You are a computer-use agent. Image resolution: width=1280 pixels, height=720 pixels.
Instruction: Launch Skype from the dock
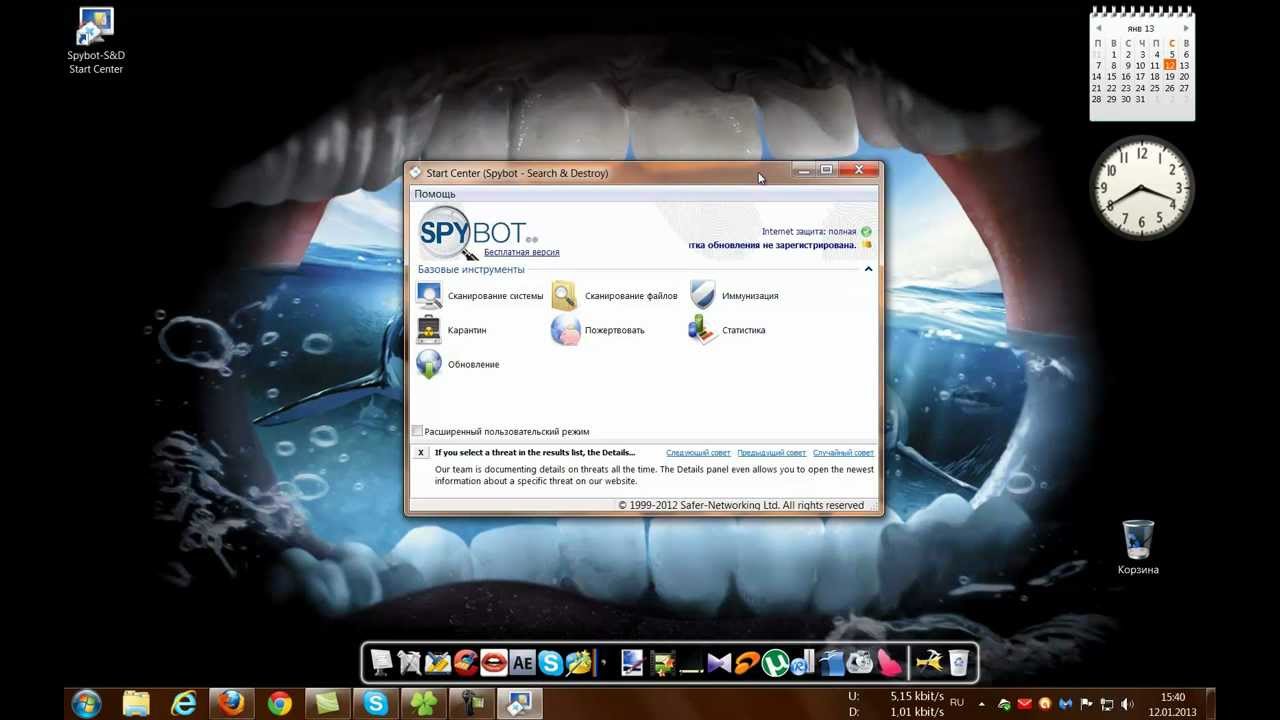(x=550, y=662)
